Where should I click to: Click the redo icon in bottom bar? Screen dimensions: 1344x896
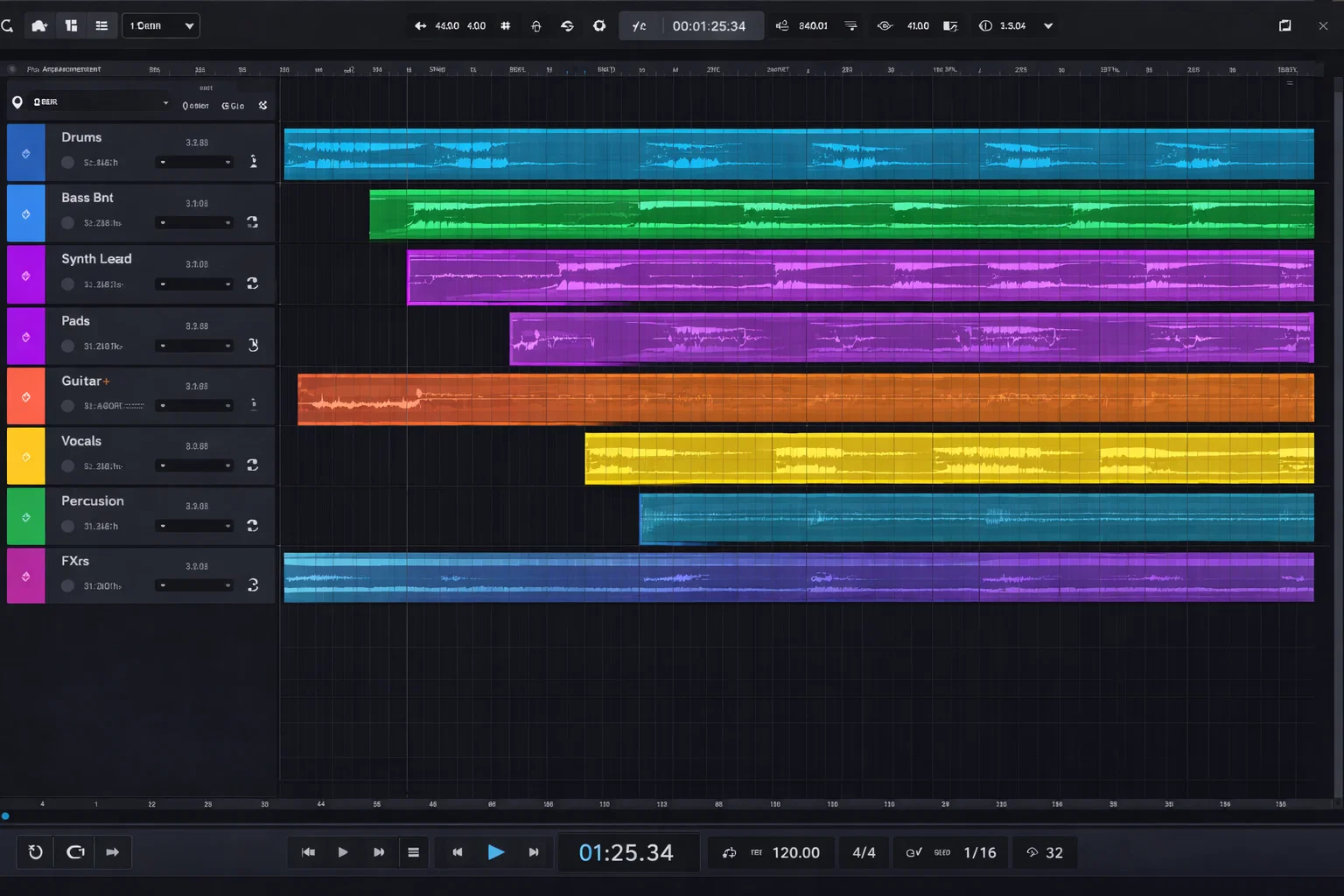point(76,852)
